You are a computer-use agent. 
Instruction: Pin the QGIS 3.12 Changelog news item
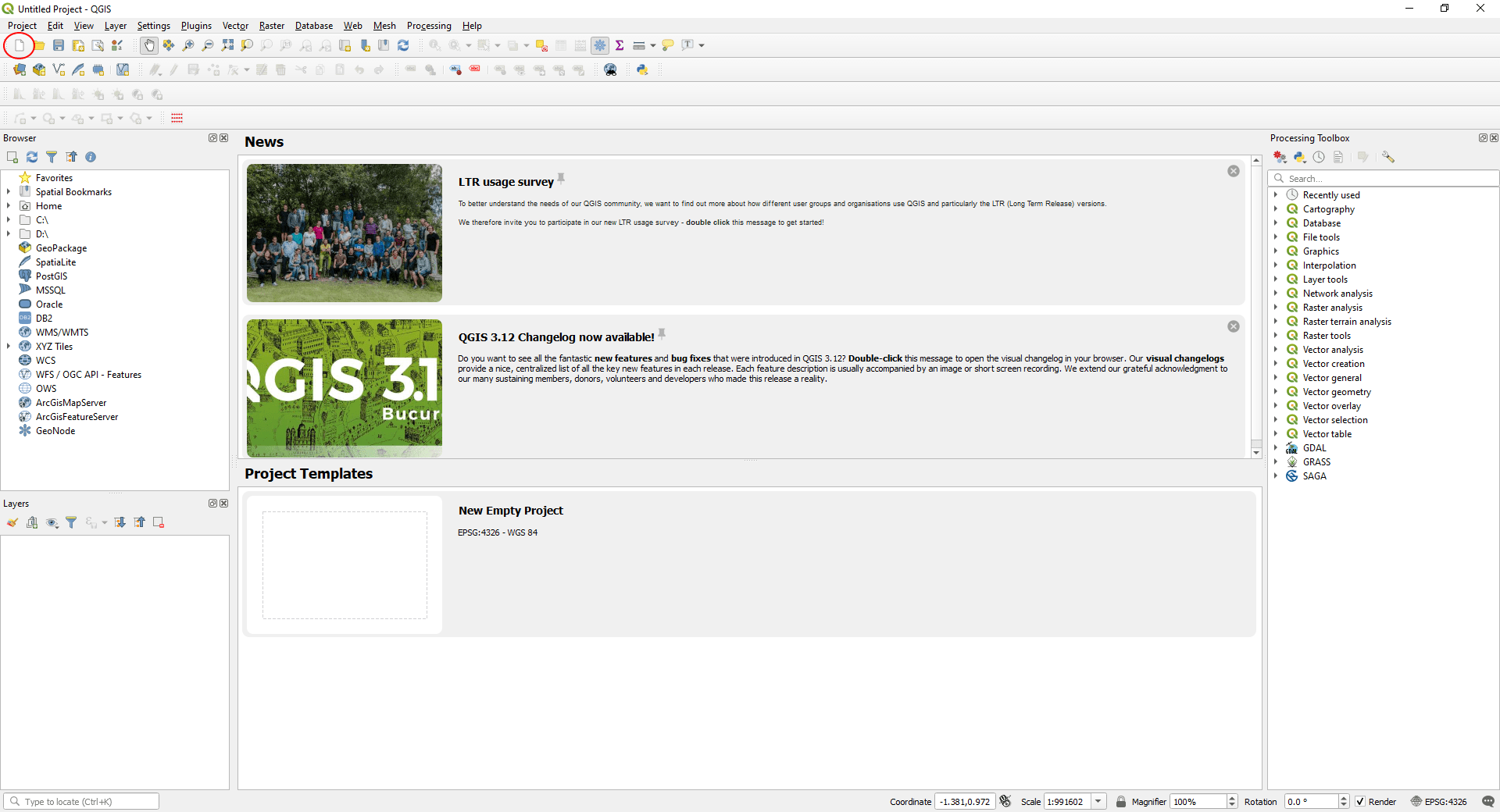[662, 334]
